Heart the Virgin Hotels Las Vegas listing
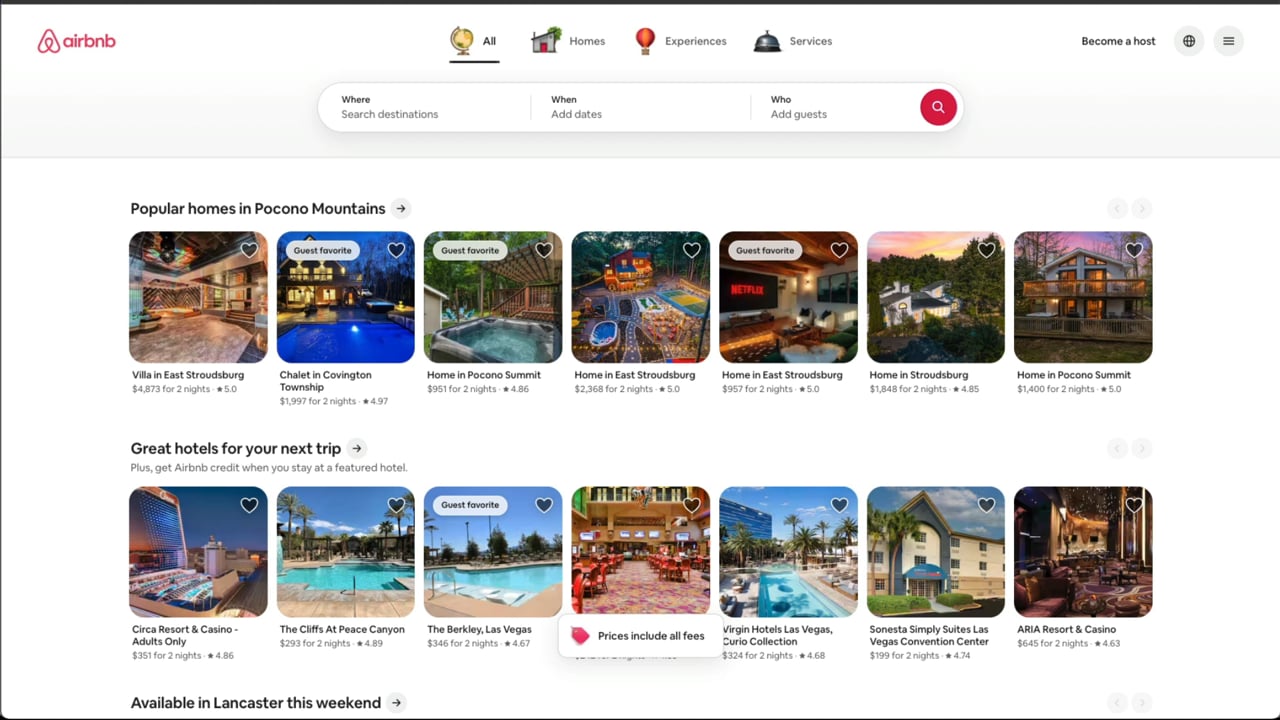The image size is (1280, 720). [x=839, y=505]
